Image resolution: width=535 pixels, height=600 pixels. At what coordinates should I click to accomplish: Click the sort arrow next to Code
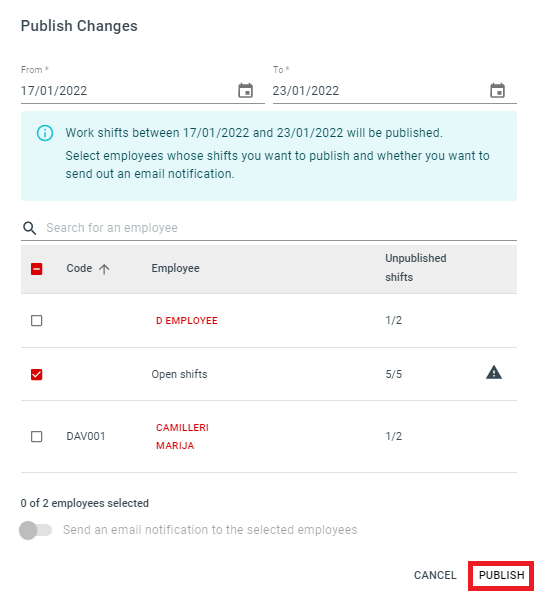tap(104, 269)
